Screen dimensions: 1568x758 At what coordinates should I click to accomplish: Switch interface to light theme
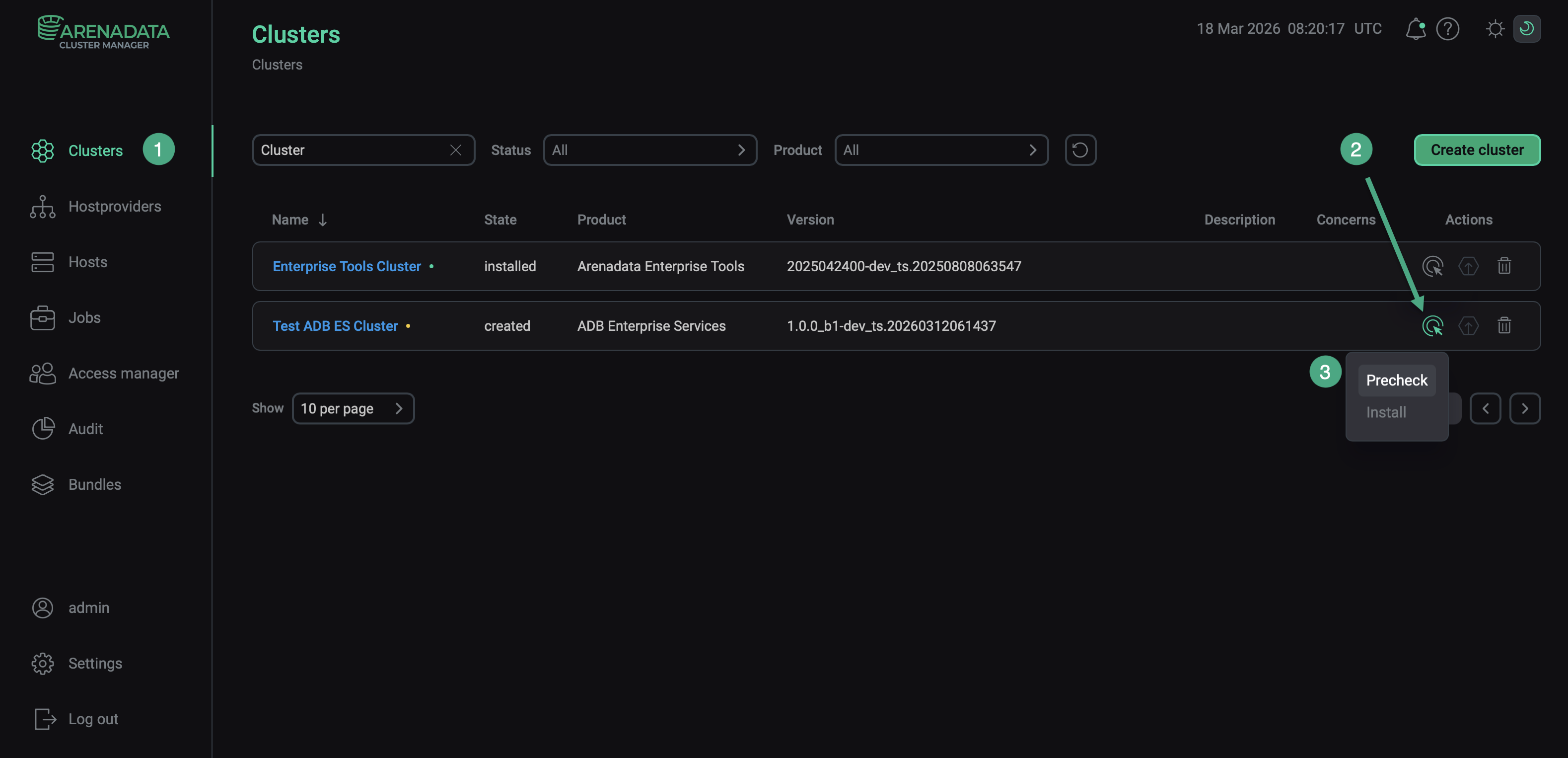tap(1496, 29)
